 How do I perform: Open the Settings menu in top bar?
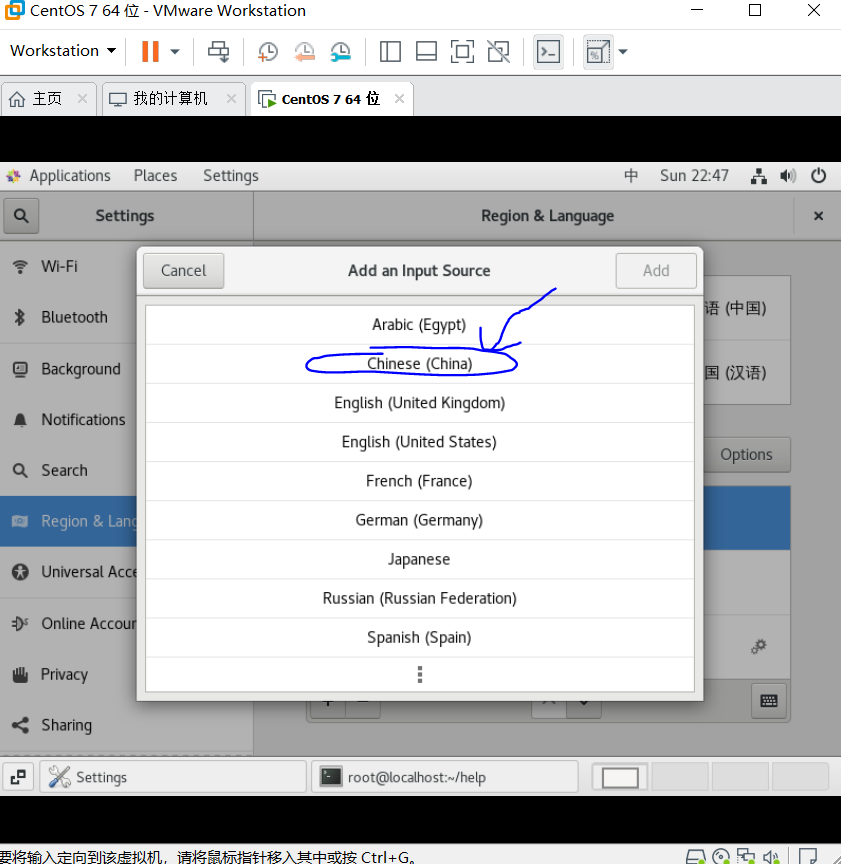(230, 176)
